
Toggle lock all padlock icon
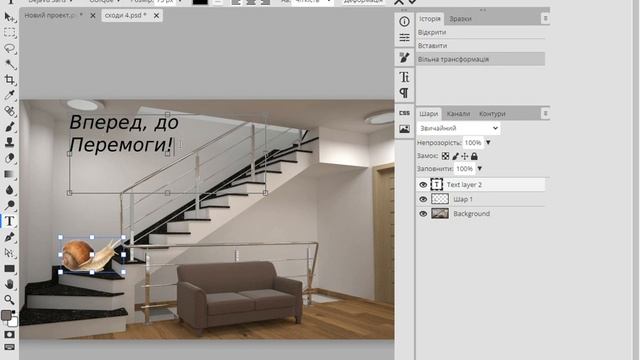pyautogui.click(x=474, y=156)
